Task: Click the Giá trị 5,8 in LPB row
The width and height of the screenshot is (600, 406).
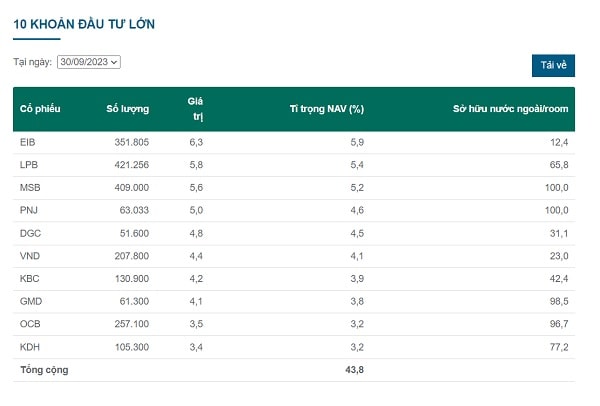Action: tap(196, 165)
